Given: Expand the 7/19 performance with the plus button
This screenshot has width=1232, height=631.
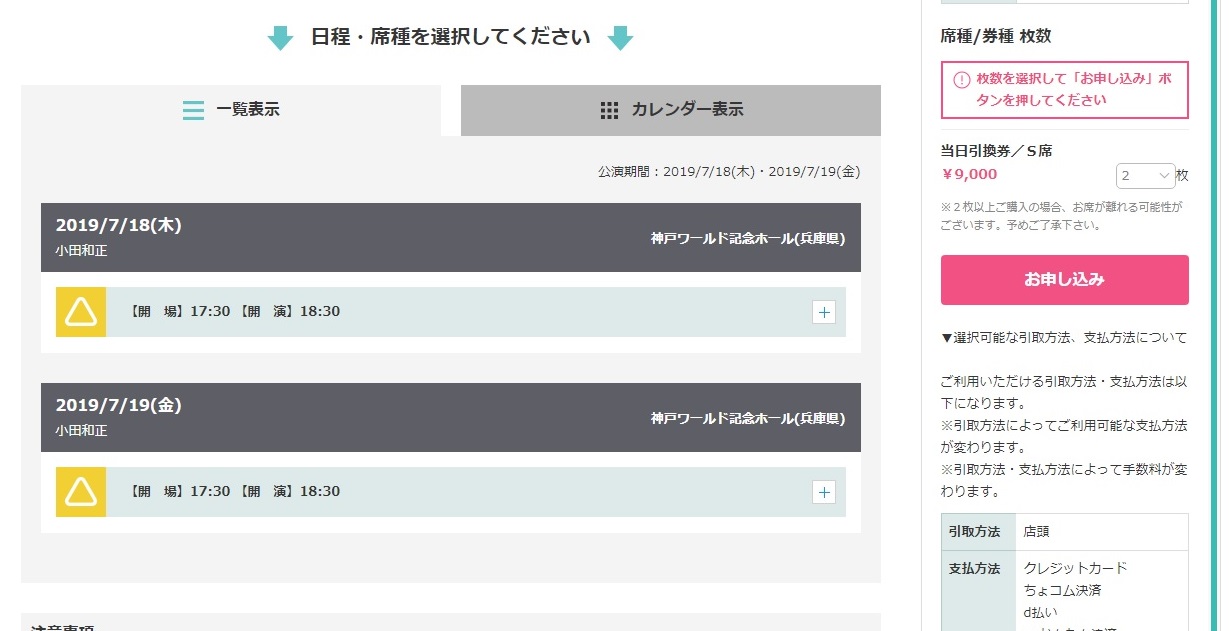Looking at the screenshot, I should click(824, 492).
